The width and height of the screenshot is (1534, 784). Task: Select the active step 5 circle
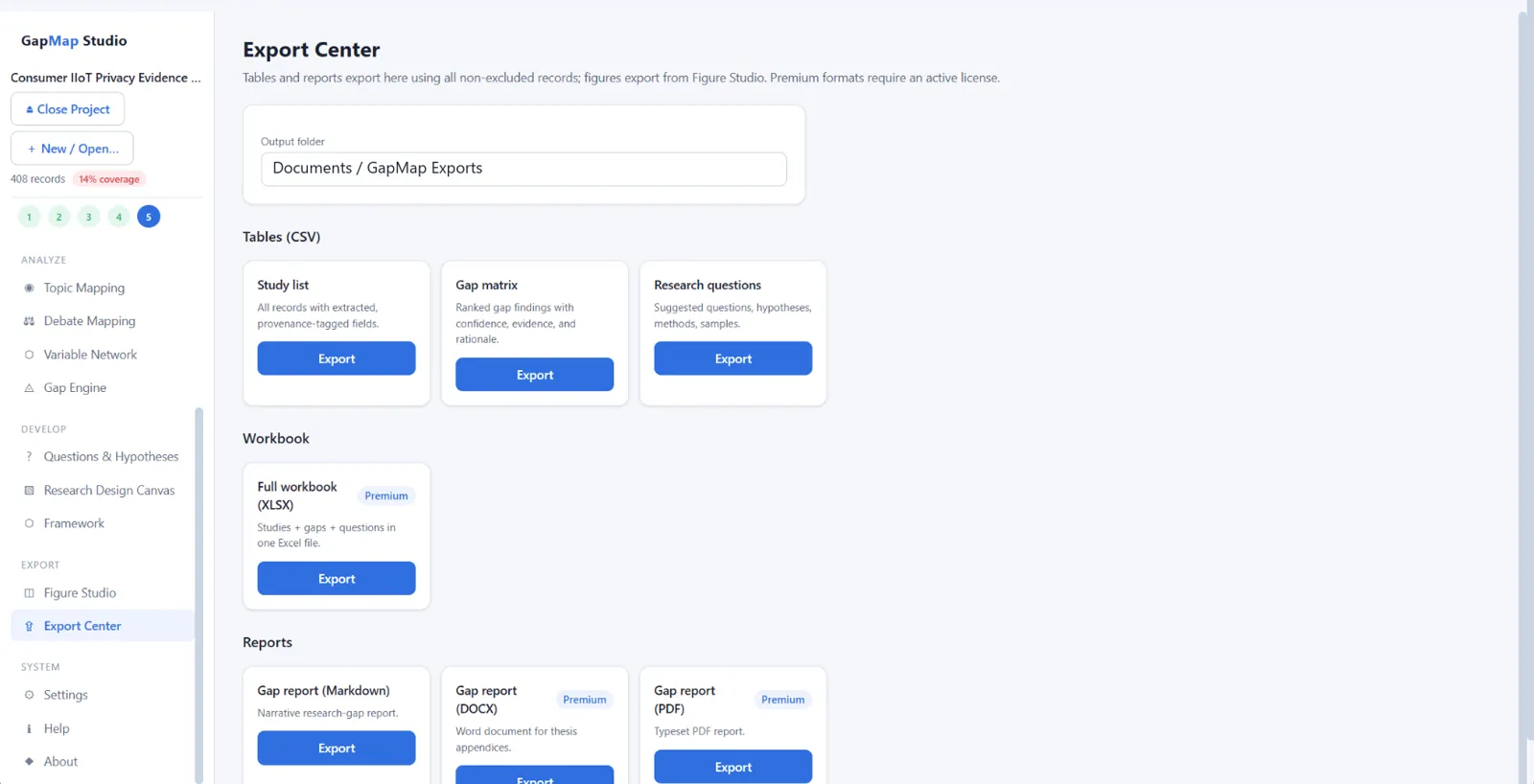tap(149, 217)
